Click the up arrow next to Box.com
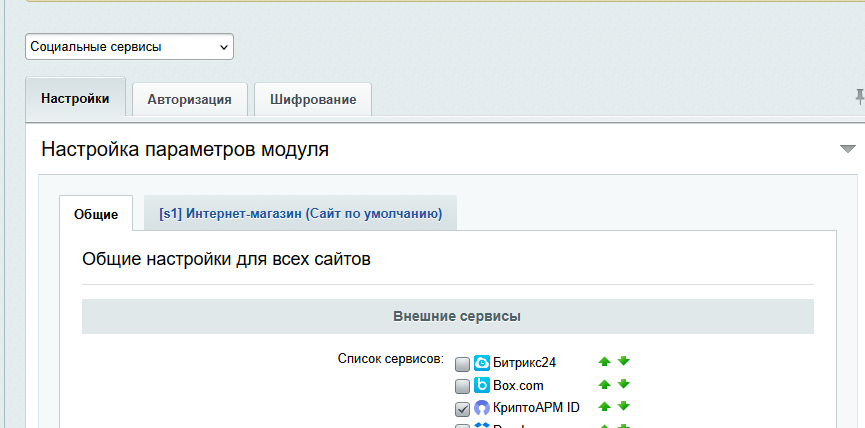The image size is (865, 428). coord(604,385)
